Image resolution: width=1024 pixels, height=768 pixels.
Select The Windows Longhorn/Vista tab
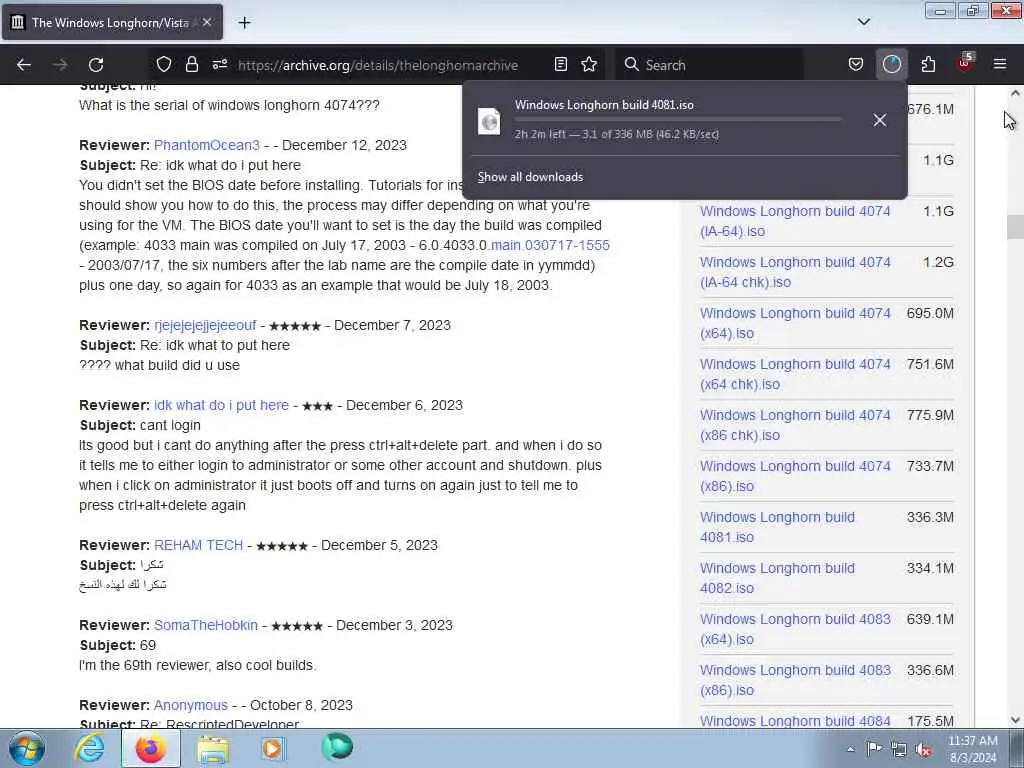coord(112,22)
